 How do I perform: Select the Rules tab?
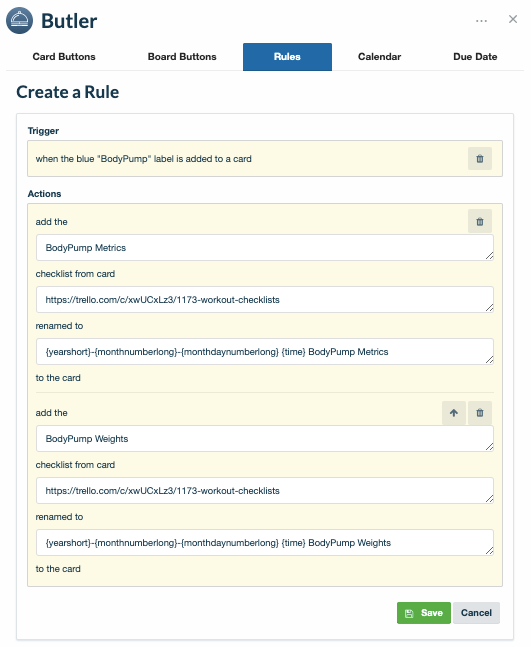click(x=287, y=57)
